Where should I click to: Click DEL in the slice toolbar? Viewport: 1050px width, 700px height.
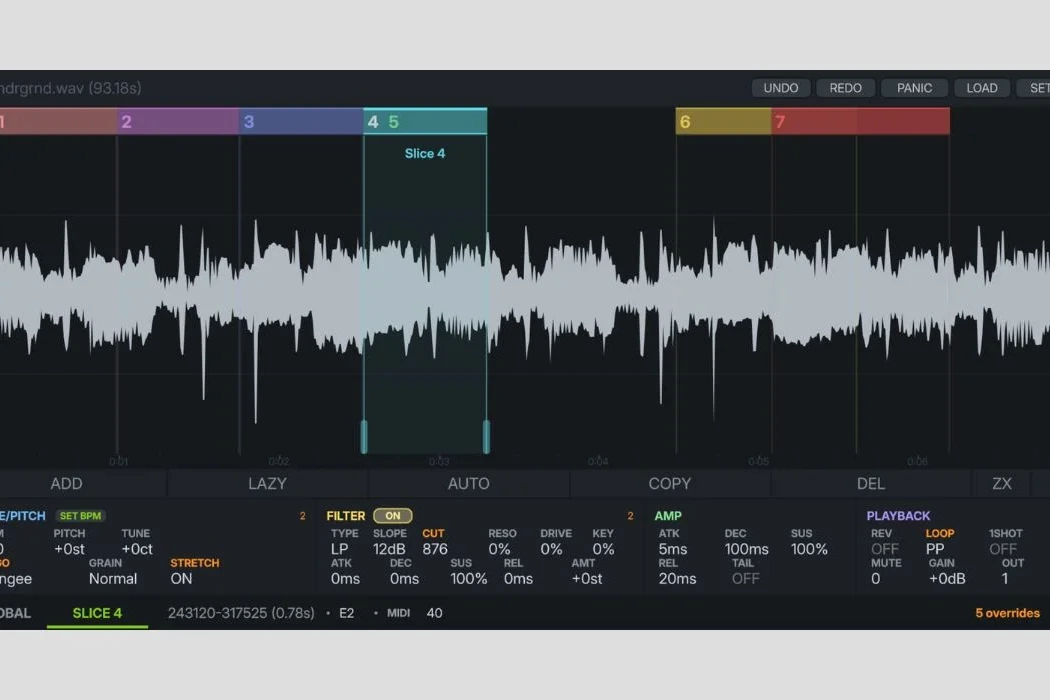870,484
